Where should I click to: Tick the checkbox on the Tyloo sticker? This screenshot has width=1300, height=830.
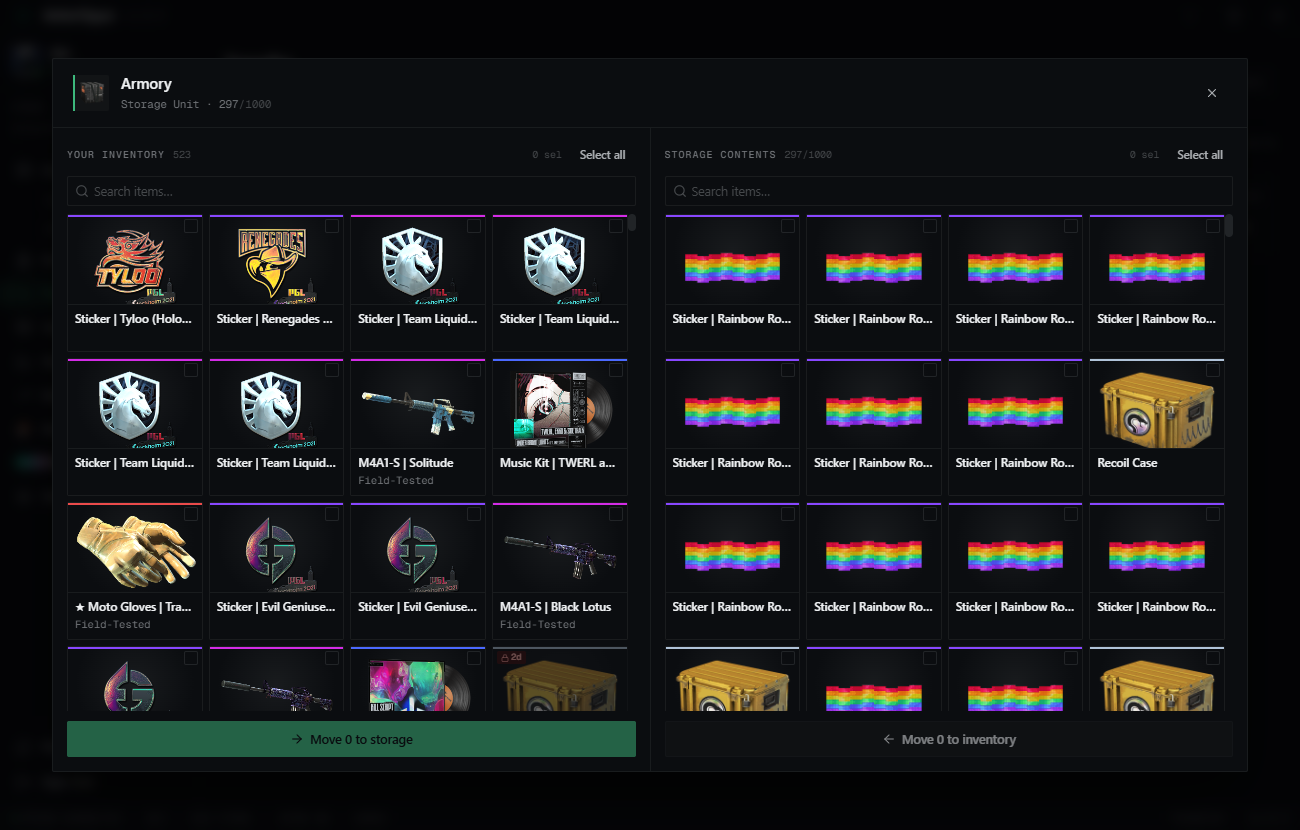tap(191, 227)
